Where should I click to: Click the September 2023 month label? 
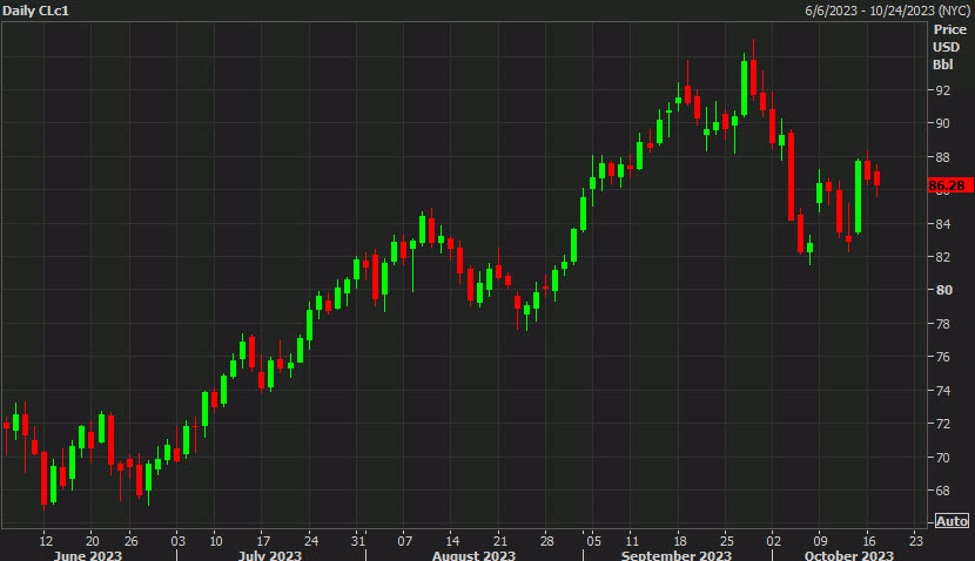point(677,555)
